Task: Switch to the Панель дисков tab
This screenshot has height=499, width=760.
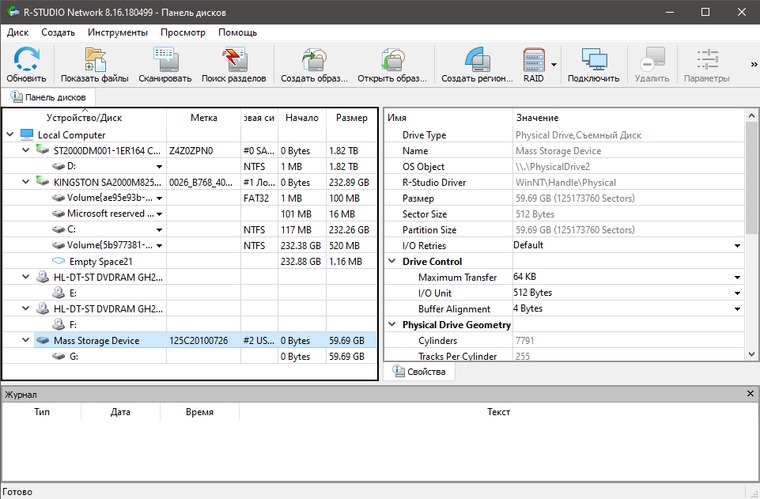Action: pos(48,97)
